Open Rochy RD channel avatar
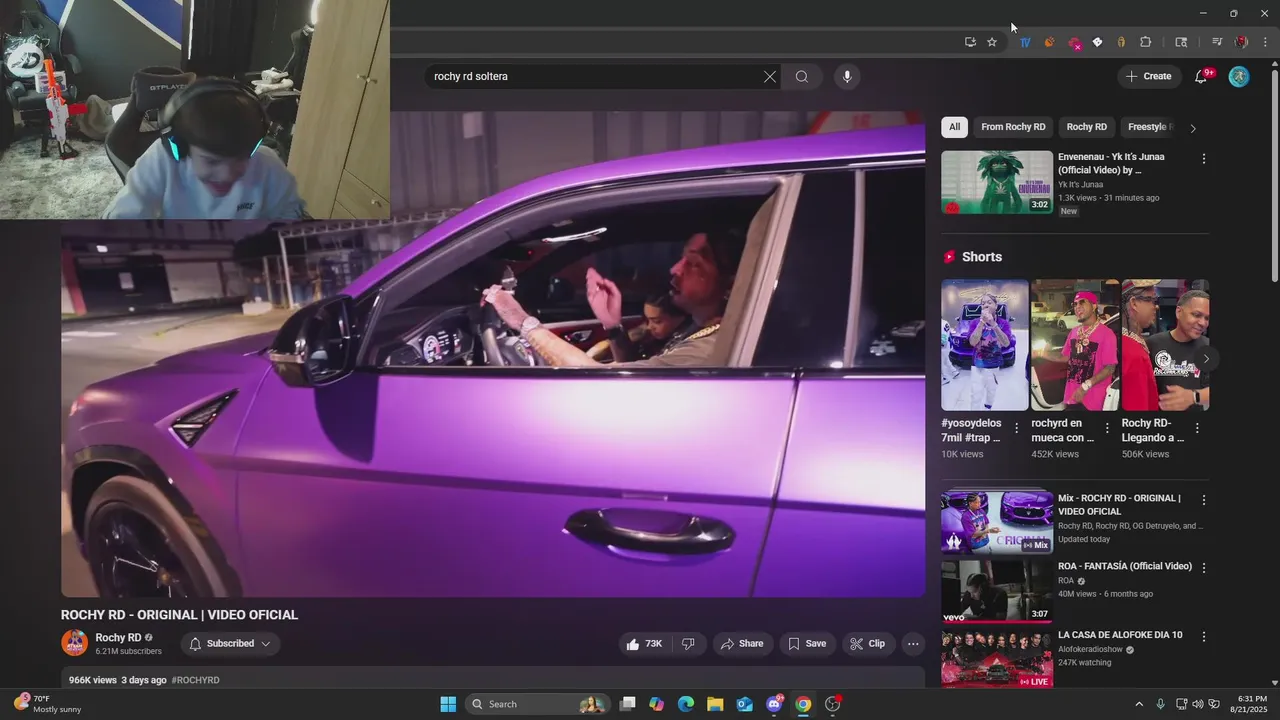The height and width of the screenshot is (720, 1280). pos(75,643)
